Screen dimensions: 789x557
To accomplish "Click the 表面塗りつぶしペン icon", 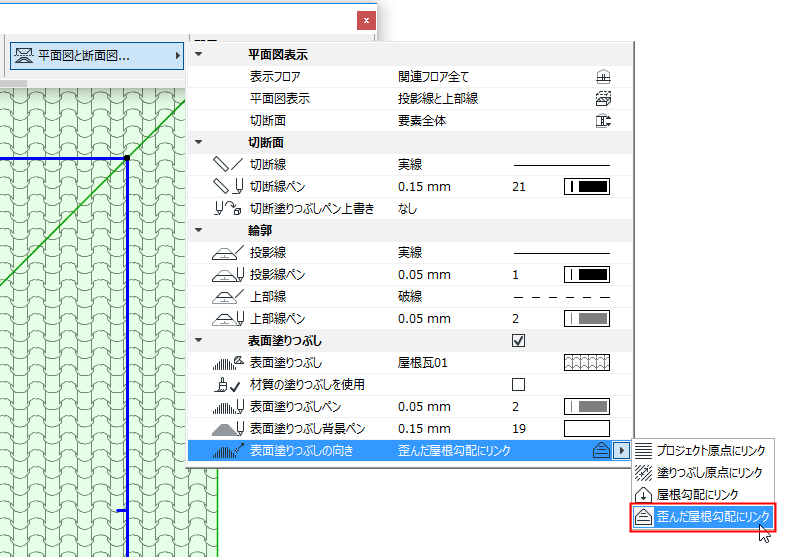I will 227,407.
